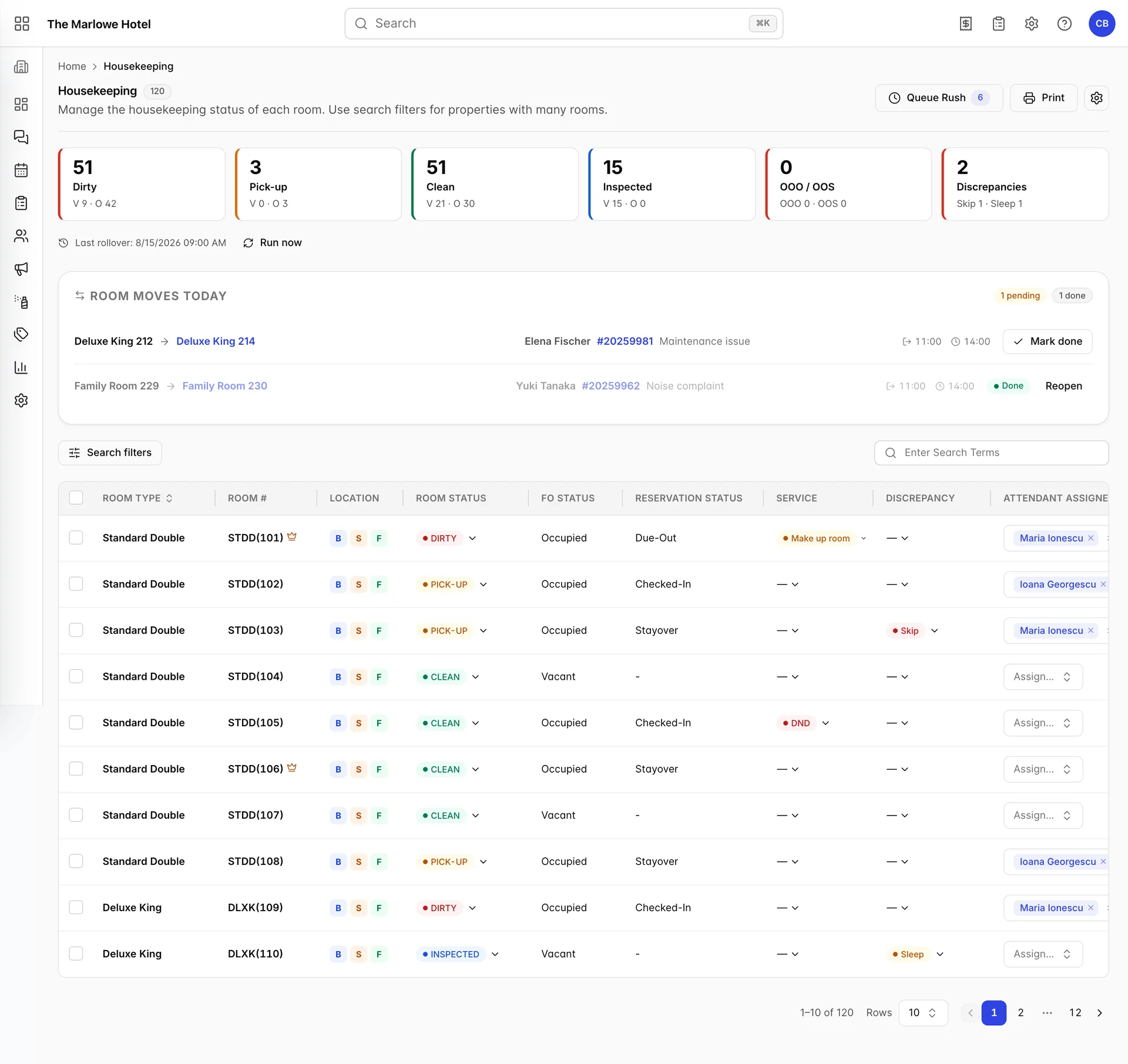Go to page 12
This screenshot has height=1064, width=1128.
pos(1075,1013)
